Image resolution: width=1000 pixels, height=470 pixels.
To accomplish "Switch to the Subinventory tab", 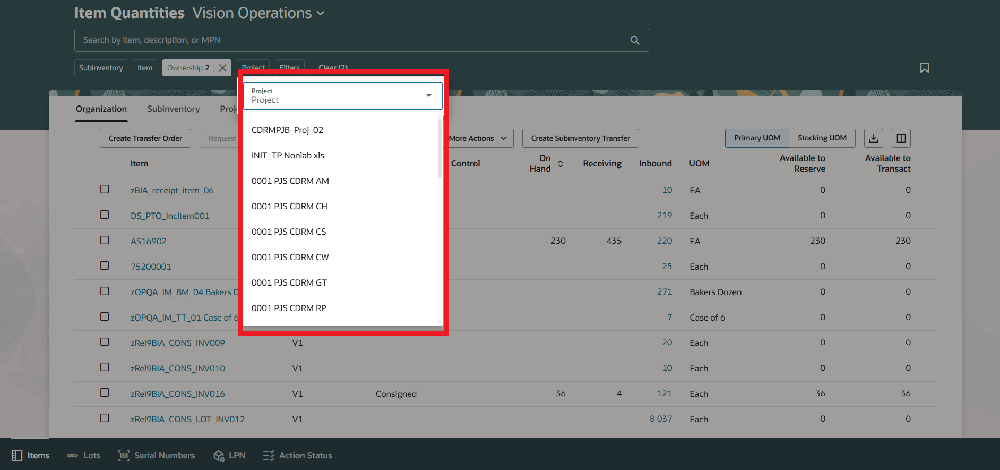I will (173, 109).
